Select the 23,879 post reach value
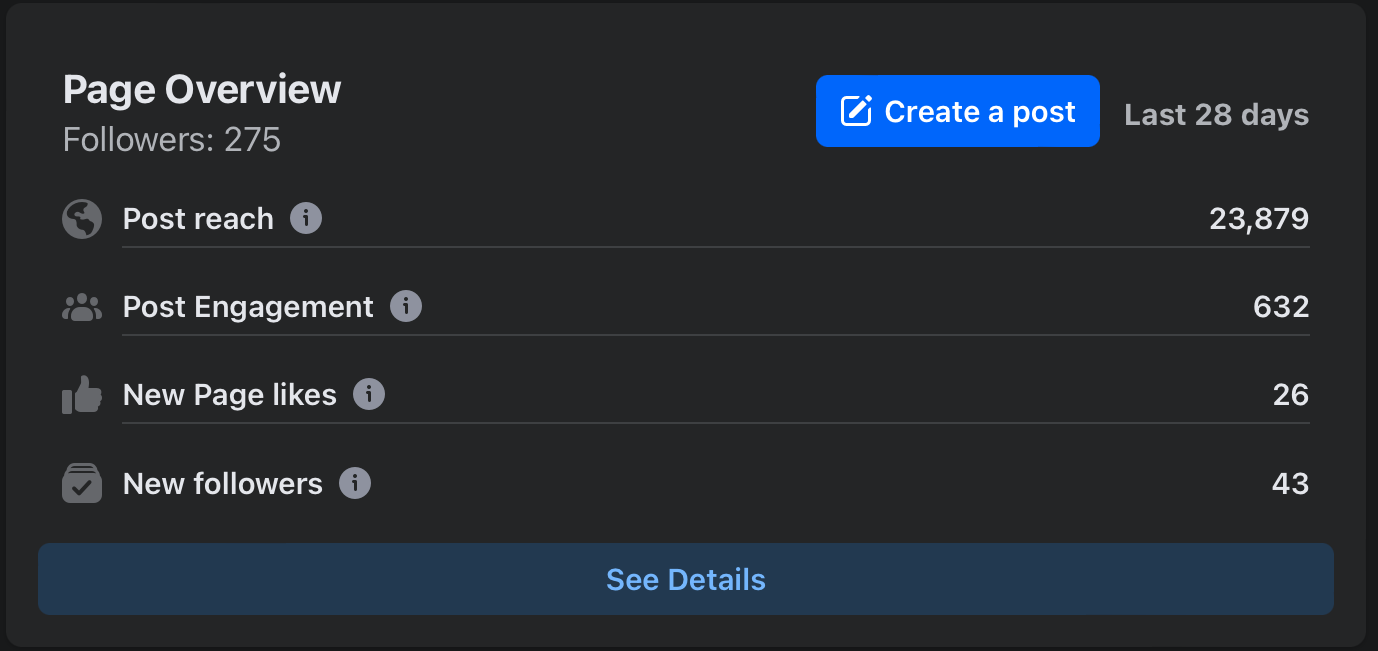The height and width of the screenshot is (651, 1378). click(1259, 219)
